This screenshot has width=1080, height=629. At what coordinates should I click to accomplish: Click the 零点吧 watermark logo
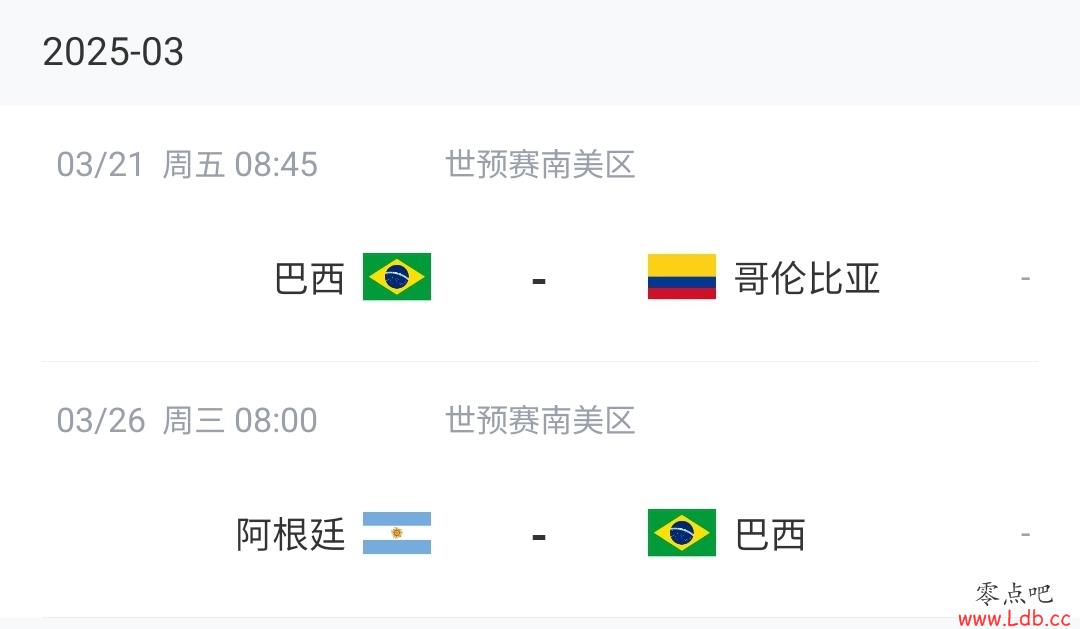tap(1014, 594)
